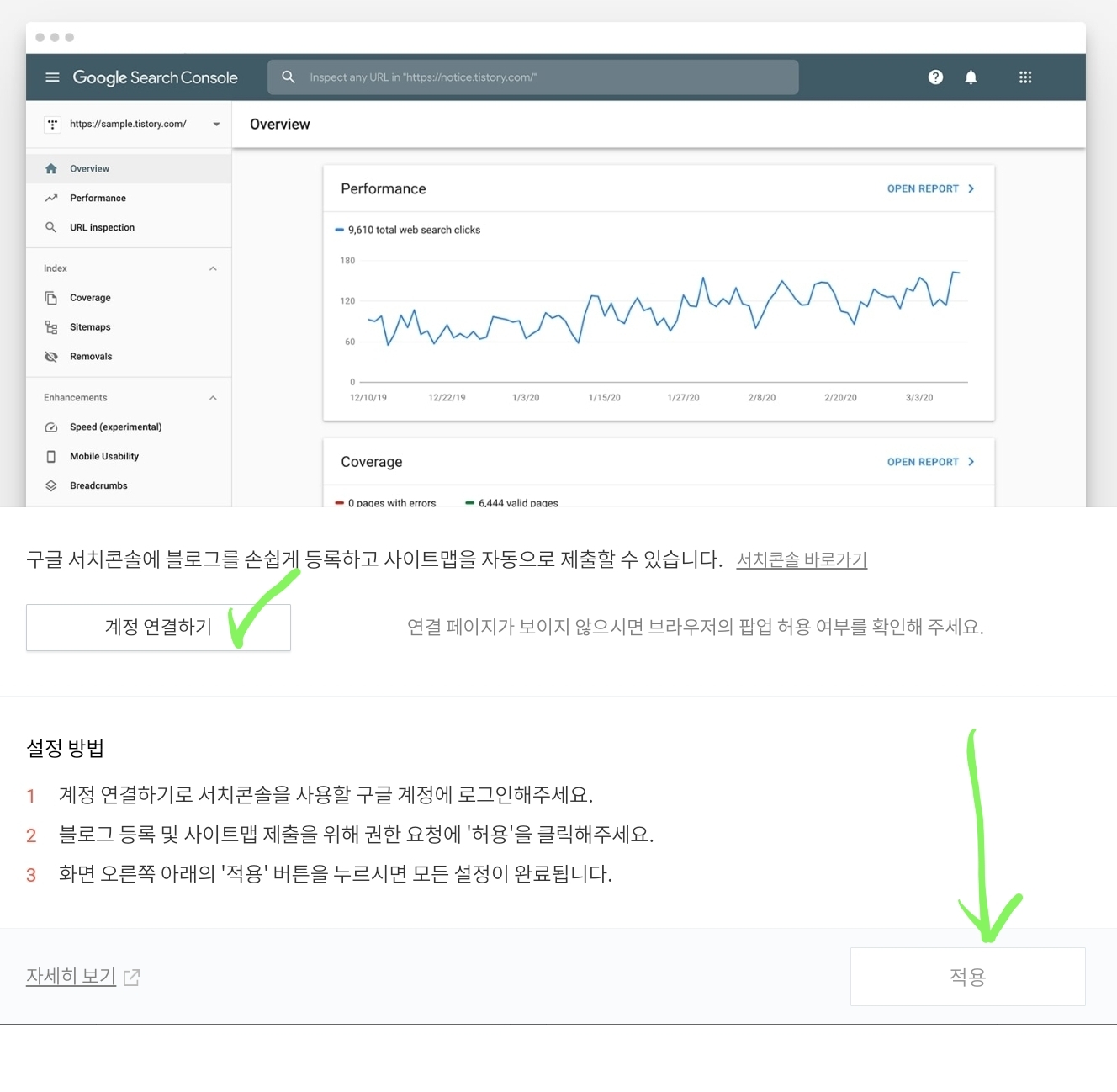
Task: Click the Inspect any URL search field
Action: (x=533, y=77)
